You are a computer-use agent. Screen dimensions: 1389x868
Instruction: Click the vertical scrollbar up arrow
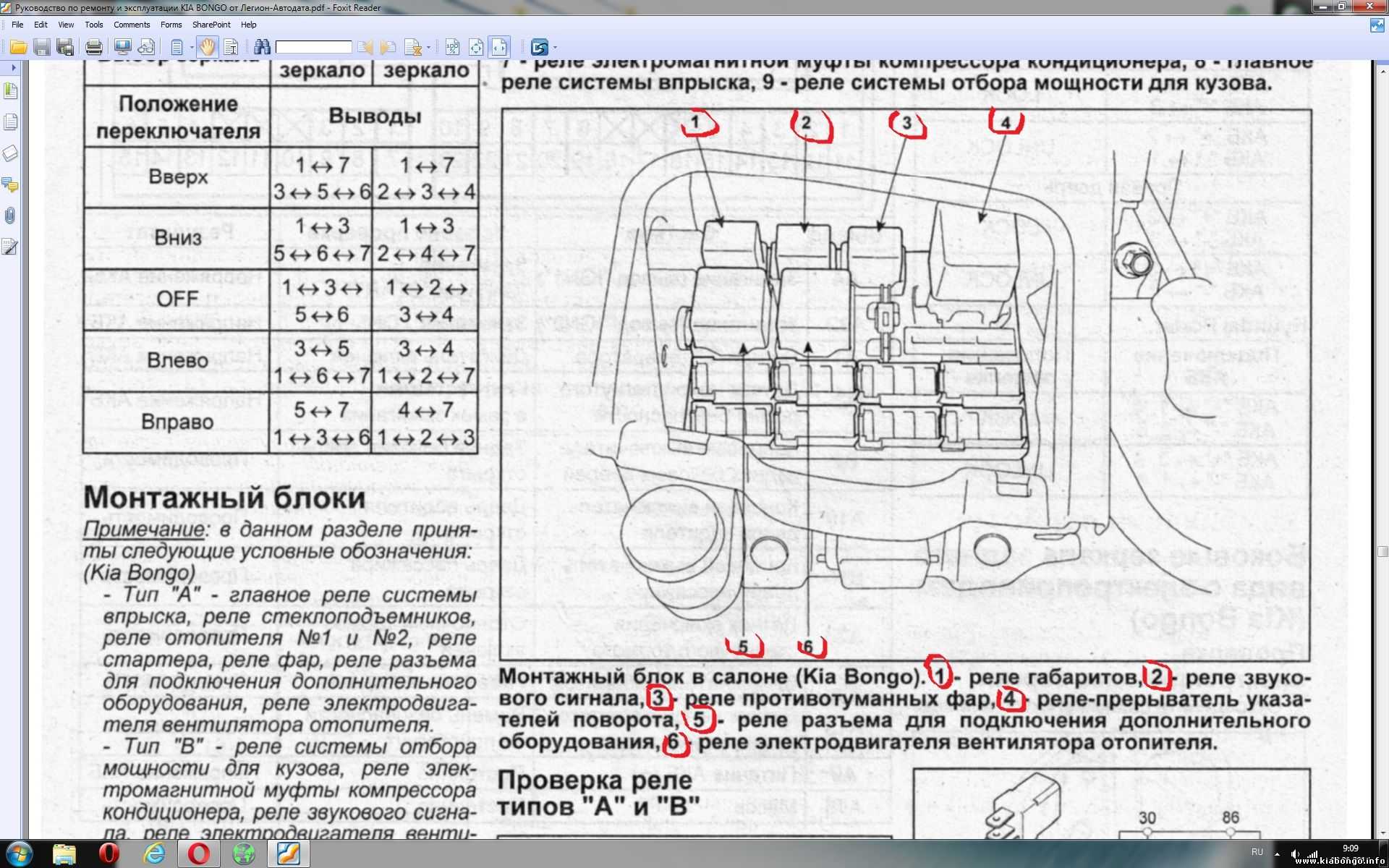[1382, 72]
